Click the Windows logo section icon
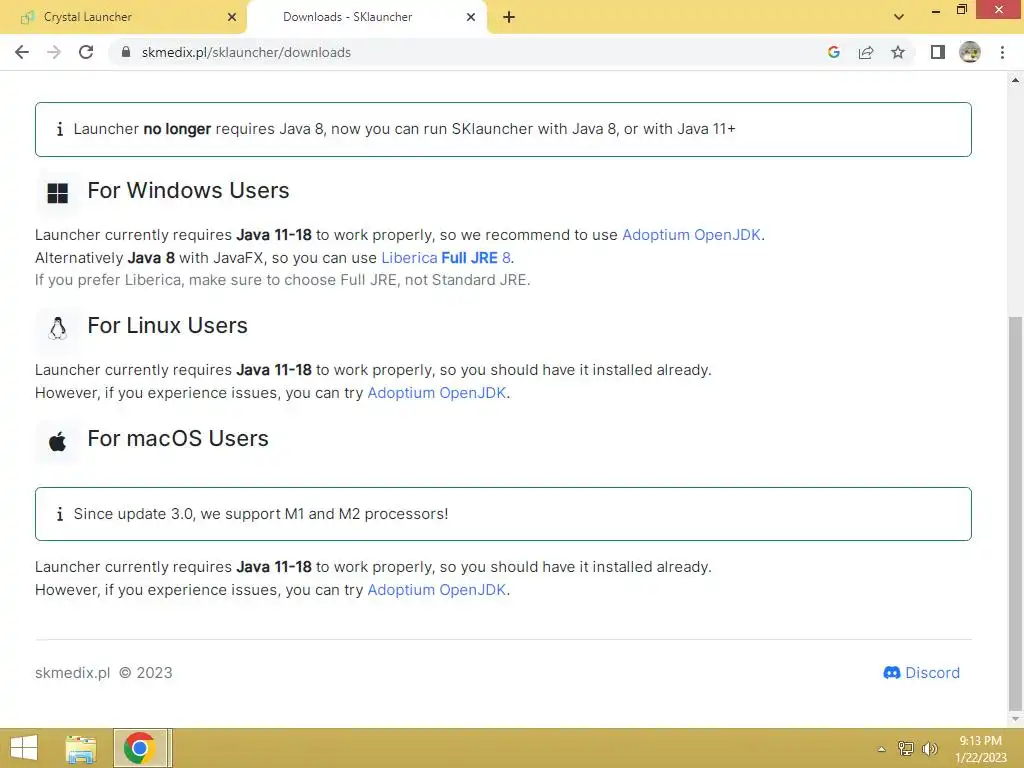Screen dimensions: 1024x768 click(57, 193)
